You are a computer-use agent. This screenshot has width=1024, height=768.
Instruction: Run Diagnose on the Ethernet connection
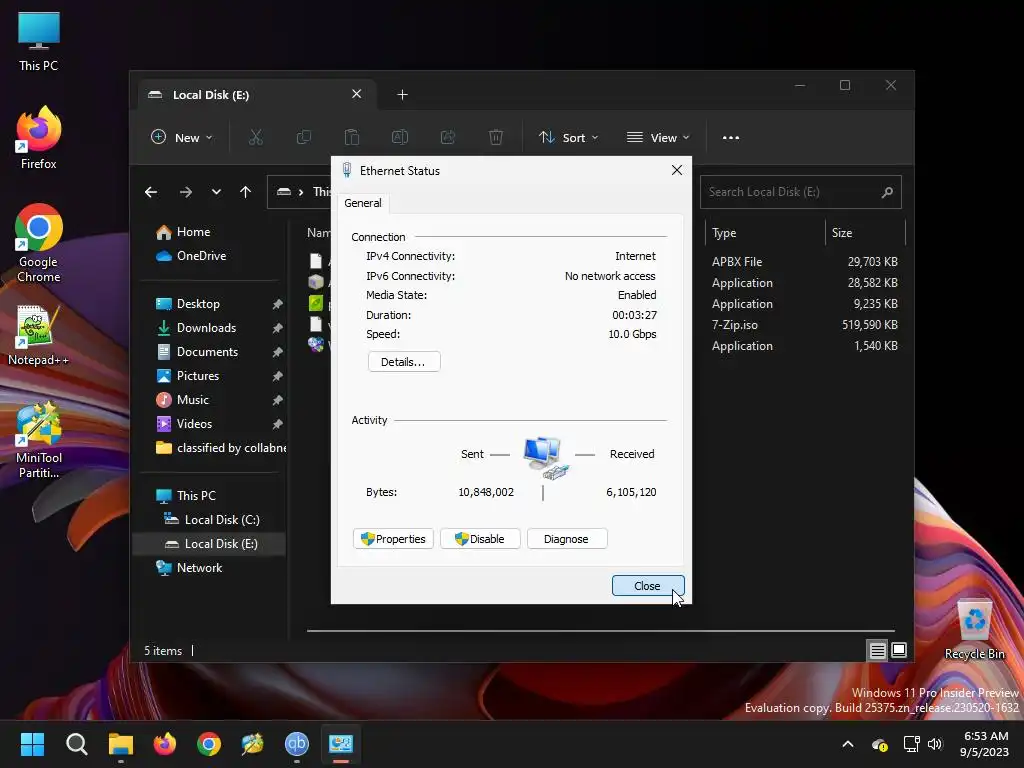pyautogui.click(x=567, y=539)
